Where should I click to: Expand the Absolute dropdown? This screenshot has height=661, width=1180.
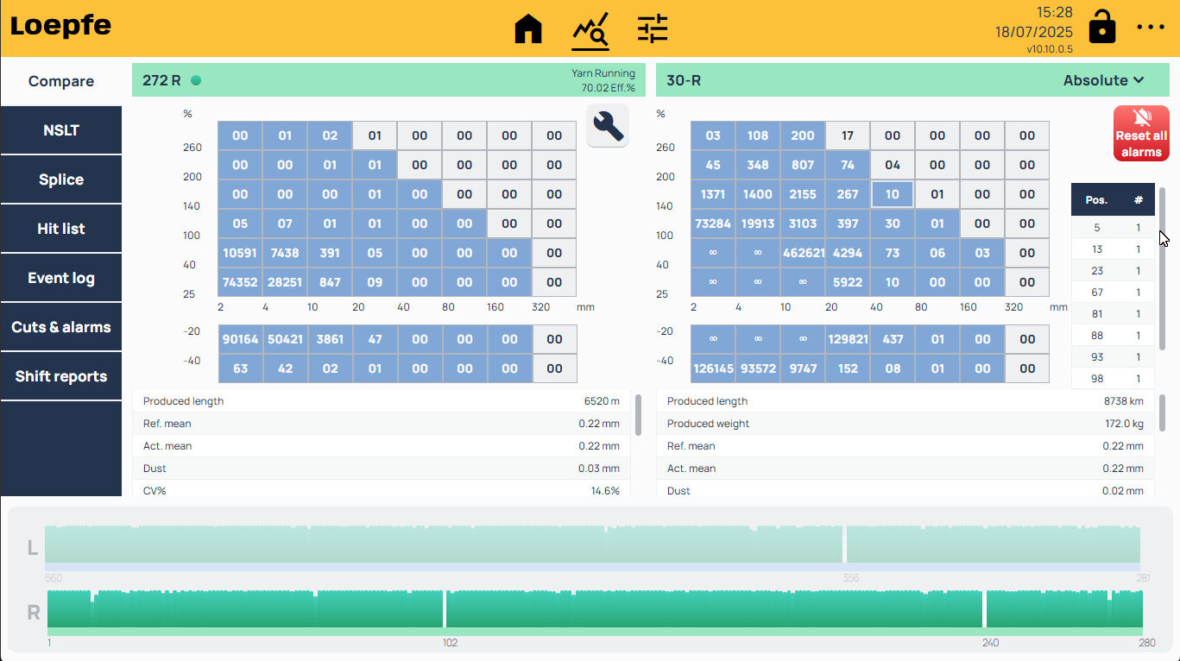(1103, 80)
